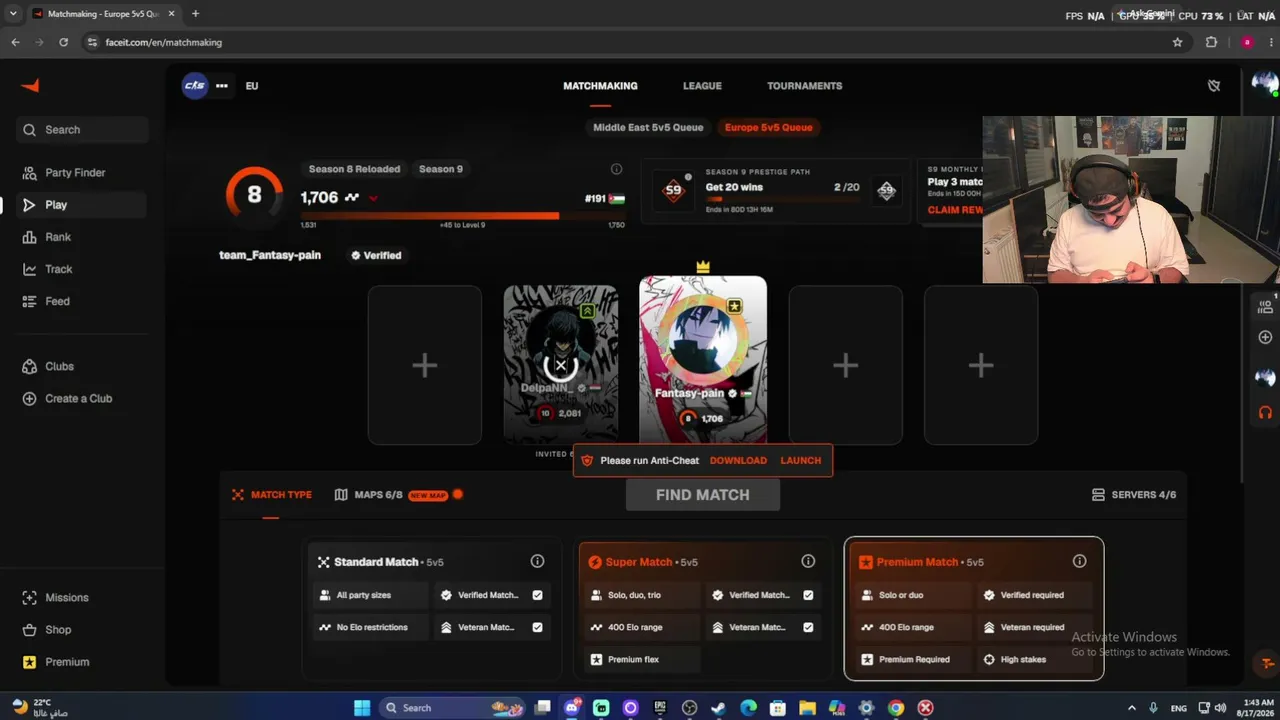Click the FACEIT logo in the sidebar
The width and height of the screenshot is (1280, 720).
coord(30,86)
